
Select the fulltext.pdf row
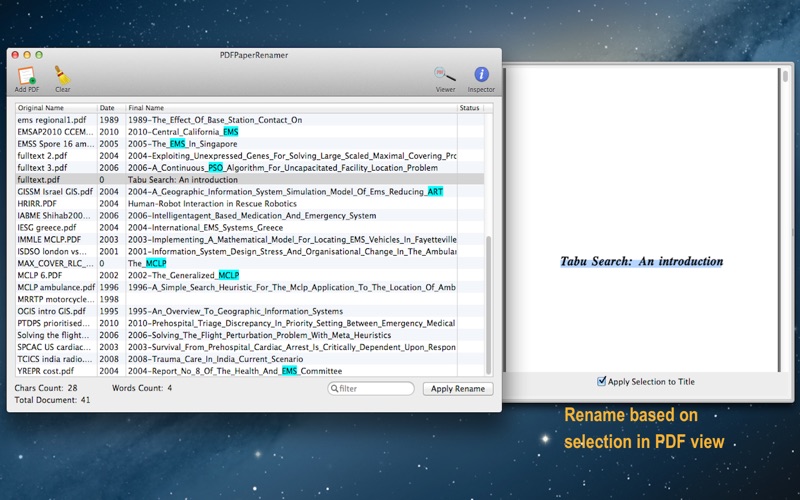[x=40, y=180]
